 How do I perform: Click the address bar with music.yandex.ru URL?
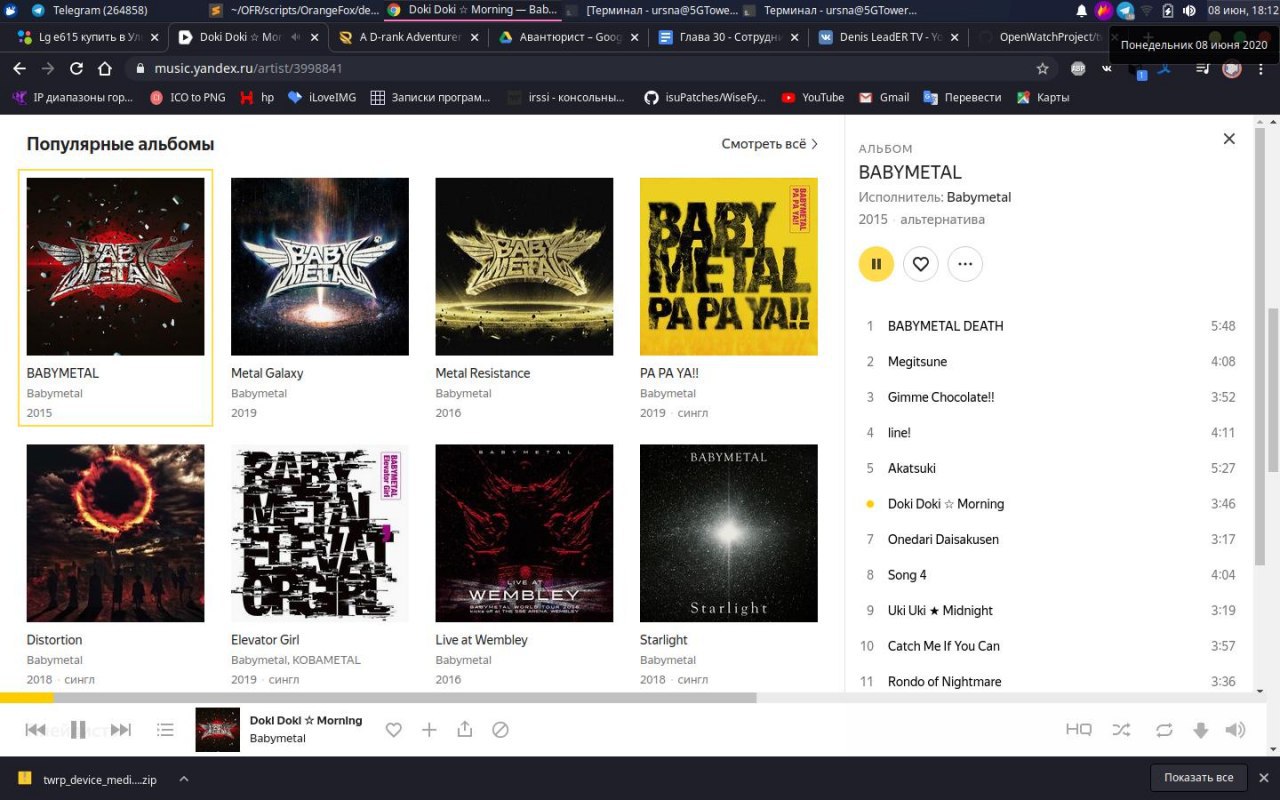(590, 69)
